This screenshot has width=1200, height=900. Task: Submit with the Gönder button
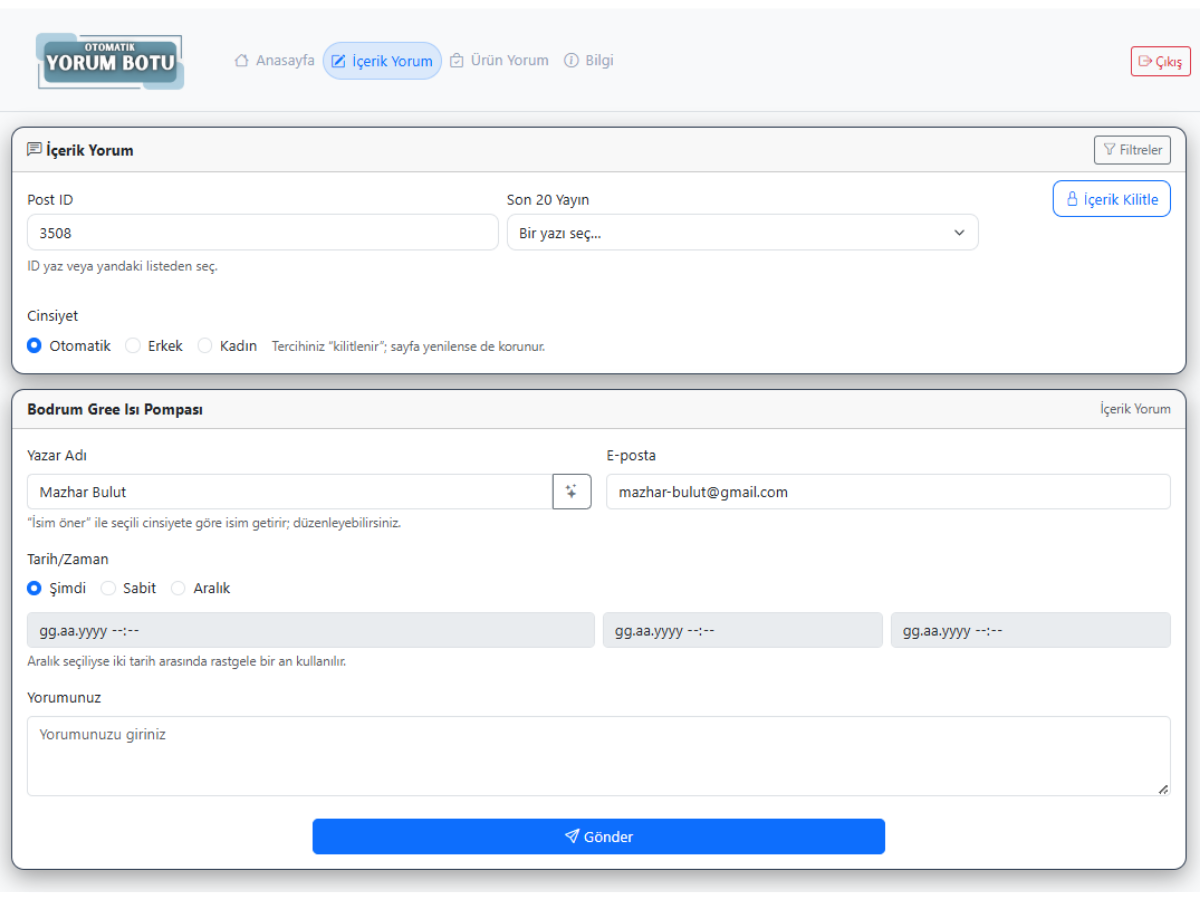tap(598, 837)
